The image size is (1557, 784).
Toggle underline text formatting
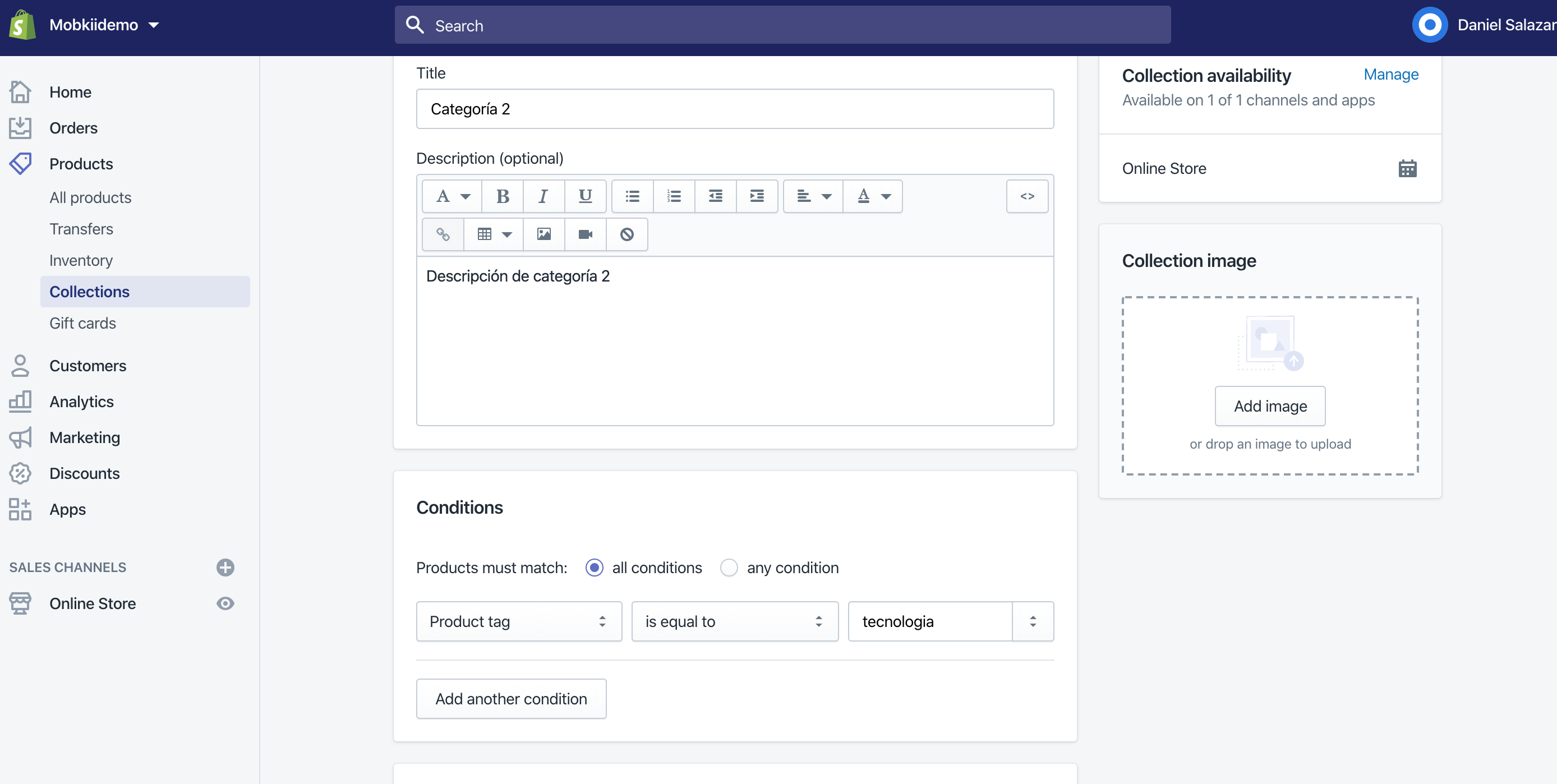[x=585, y=196]
